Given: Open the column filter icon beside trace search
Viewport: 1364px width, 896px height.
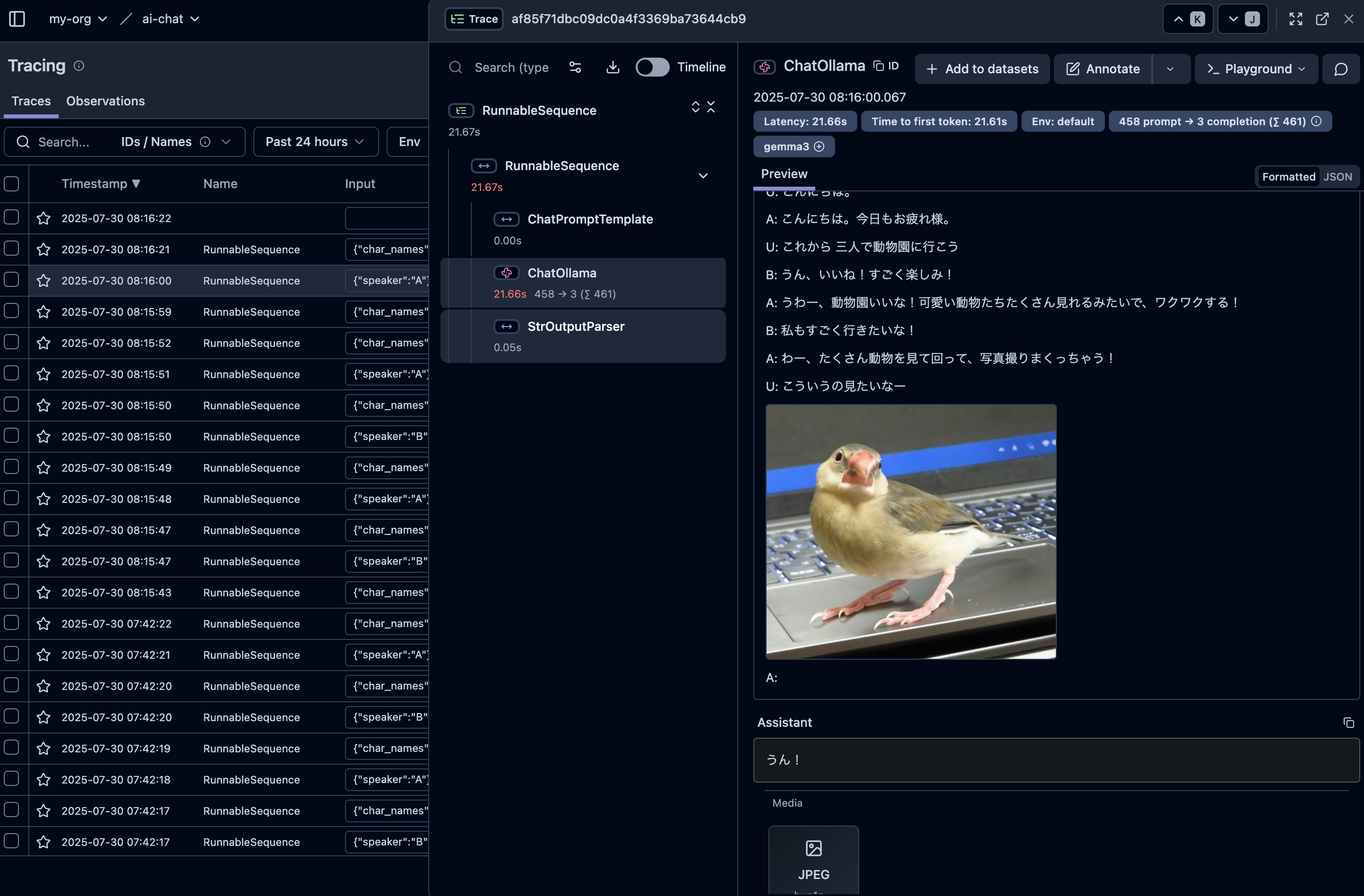Looking at the screenshot, I should tap(575, 67).
